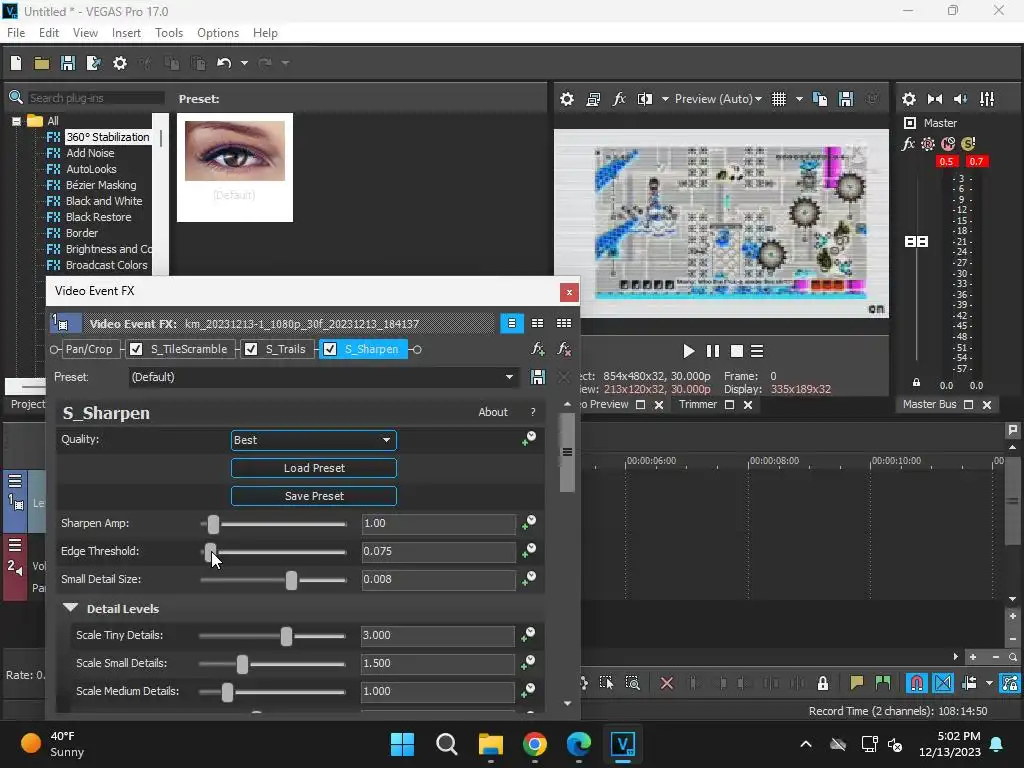The image size is (1024, 768).
Task: Click the Sharpen Amp slider handle
Action: tap(214, 524)
